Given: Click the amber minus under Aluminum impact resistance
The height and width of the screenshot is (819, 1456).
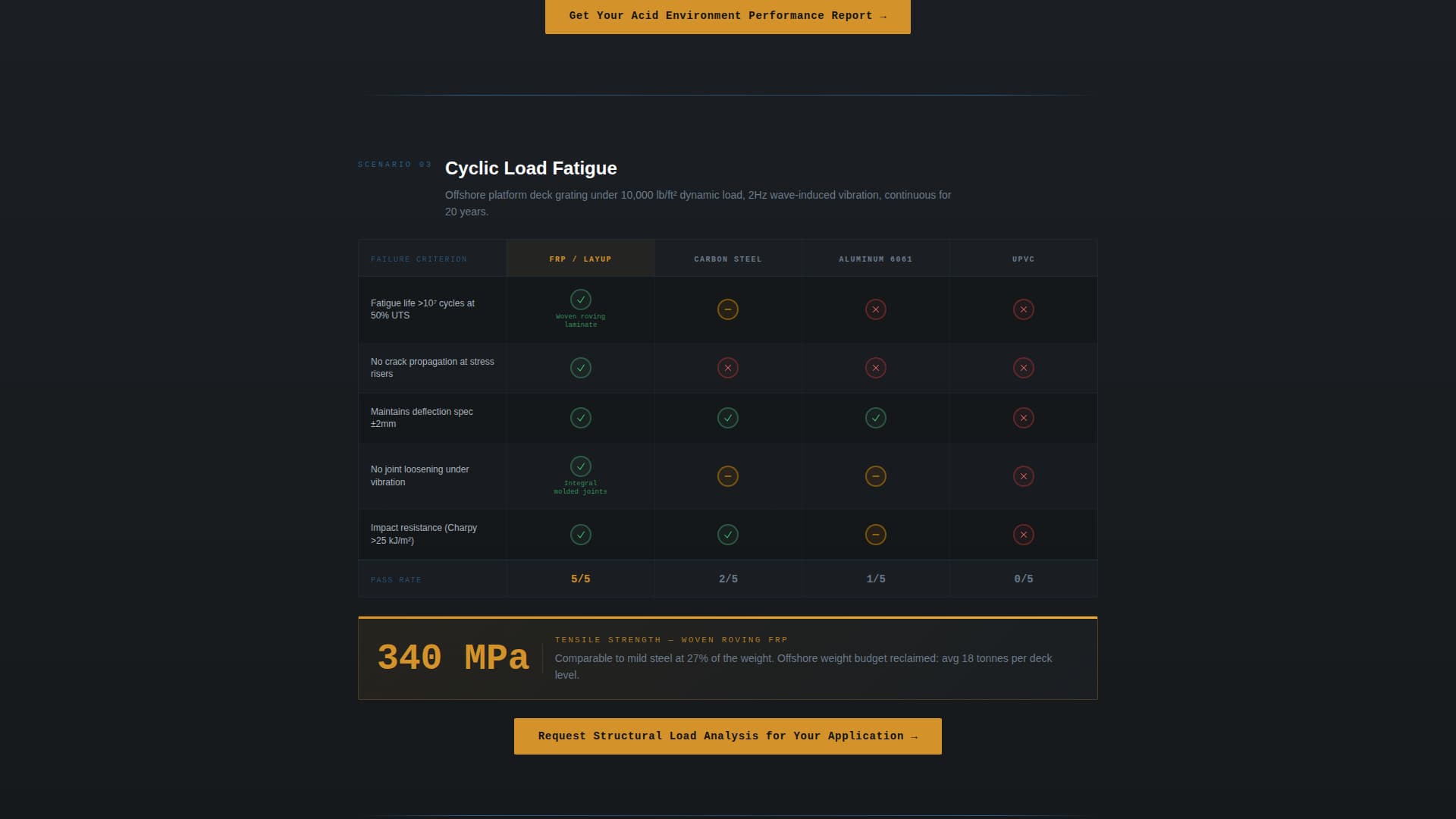Looking at the screenshot, I should pyautogui.click(x=876, y=535).
